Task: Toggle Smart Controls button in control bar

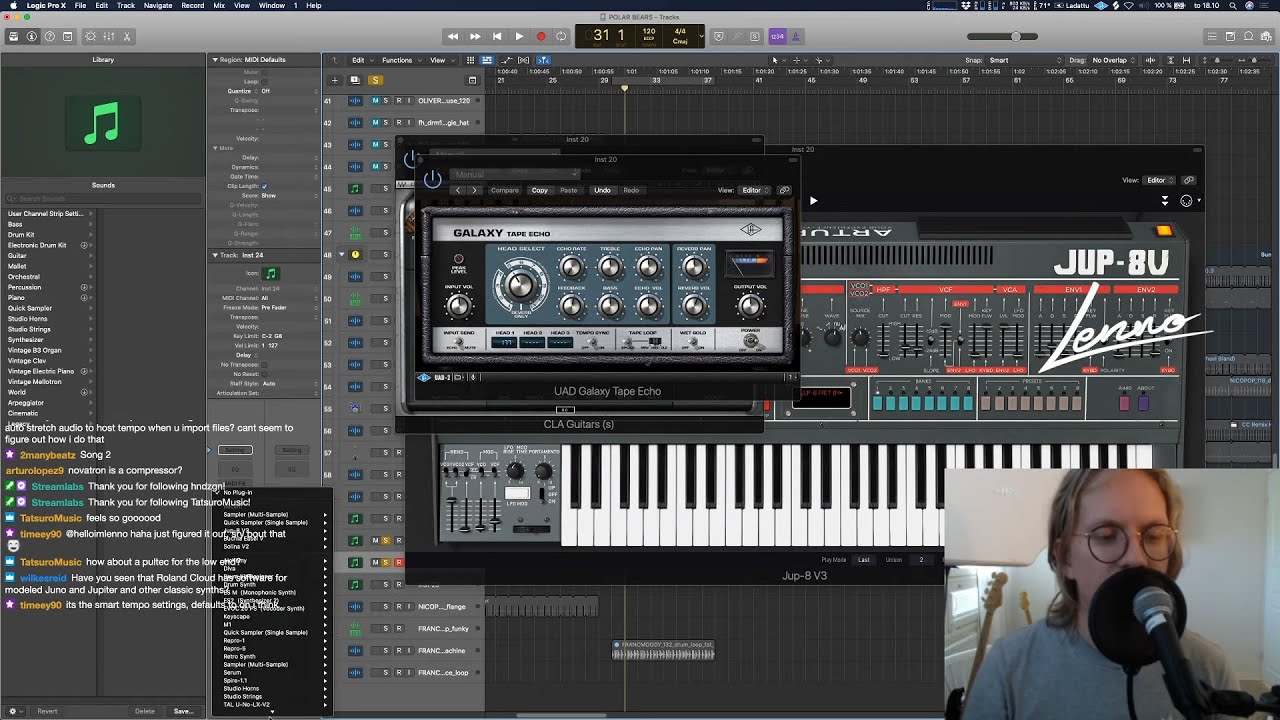Action: coord(91,36)
